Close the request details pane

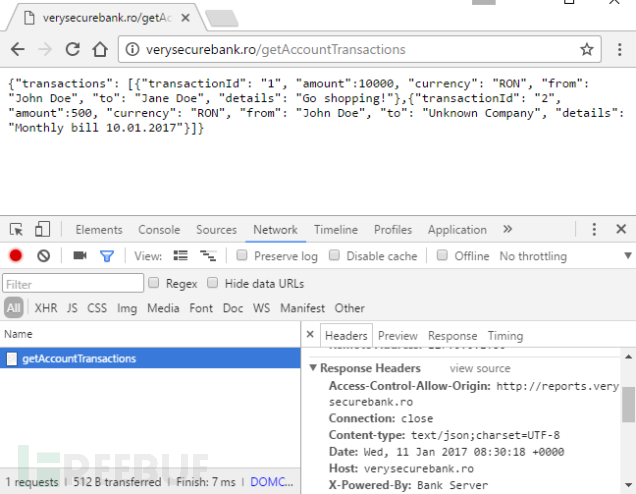[310, 335]
